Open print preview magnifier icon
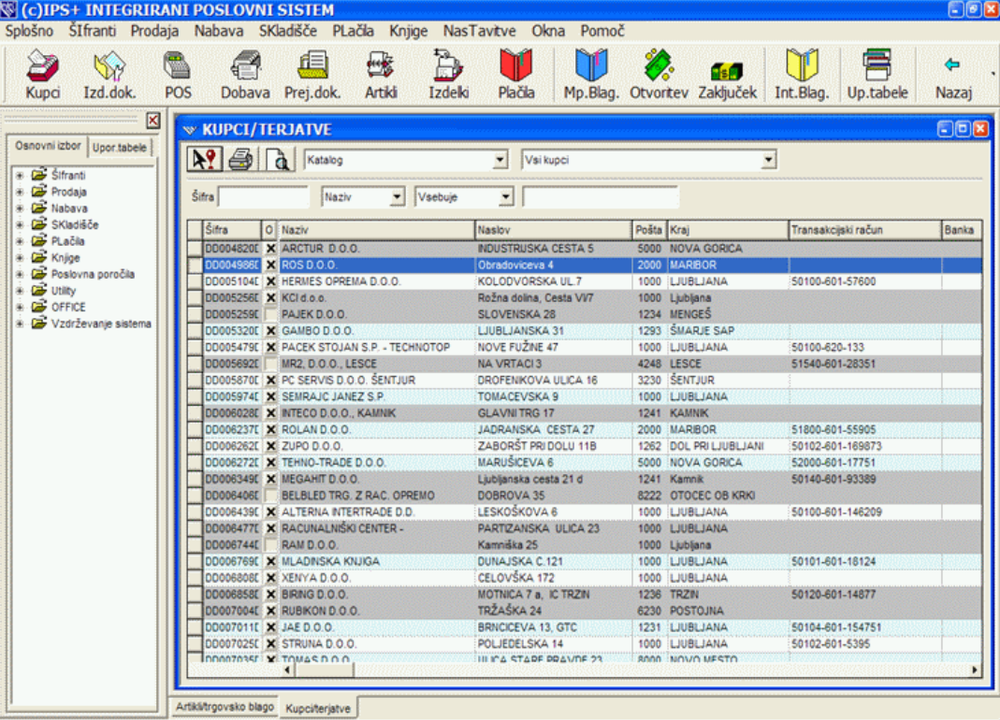Screen dimensions: 1000x720 pos(279,159)
